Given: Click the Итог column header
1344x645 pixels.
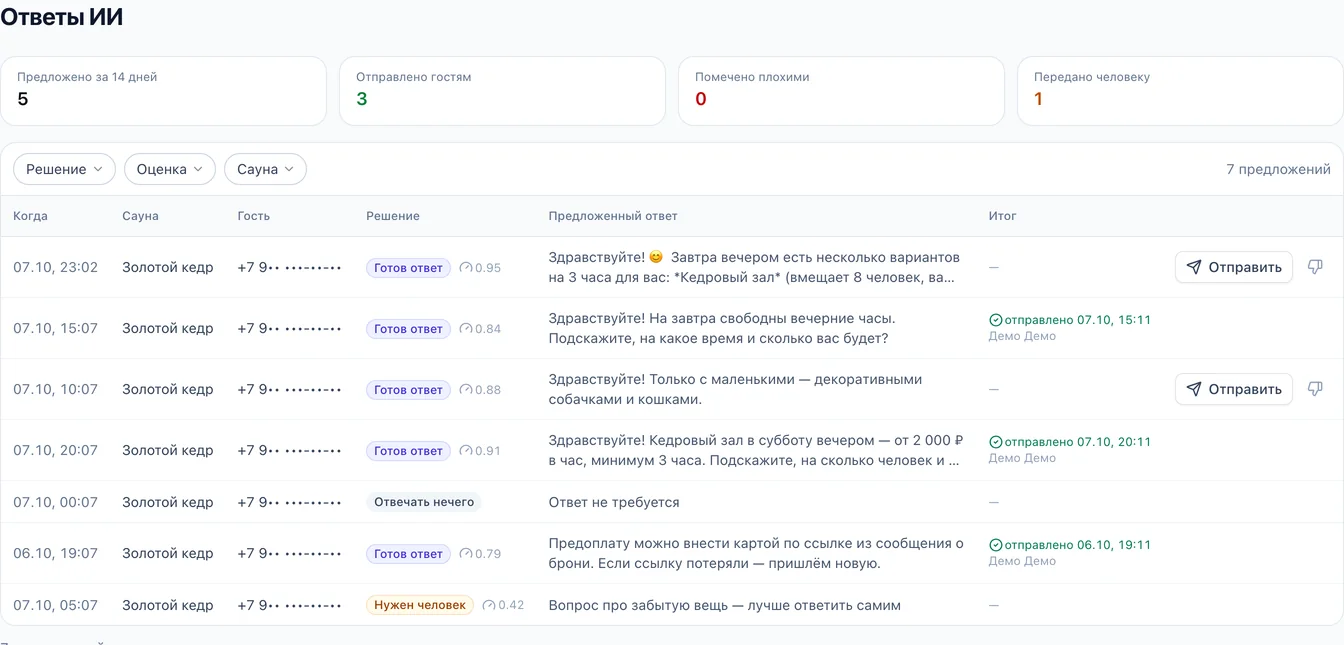Looking at the screenshot, I should [1003, 216].
